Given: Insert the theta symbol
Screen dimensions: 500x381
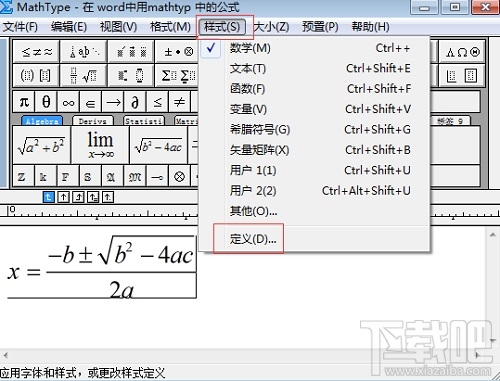Looking at the screenshot, I should tap(46, 102).
